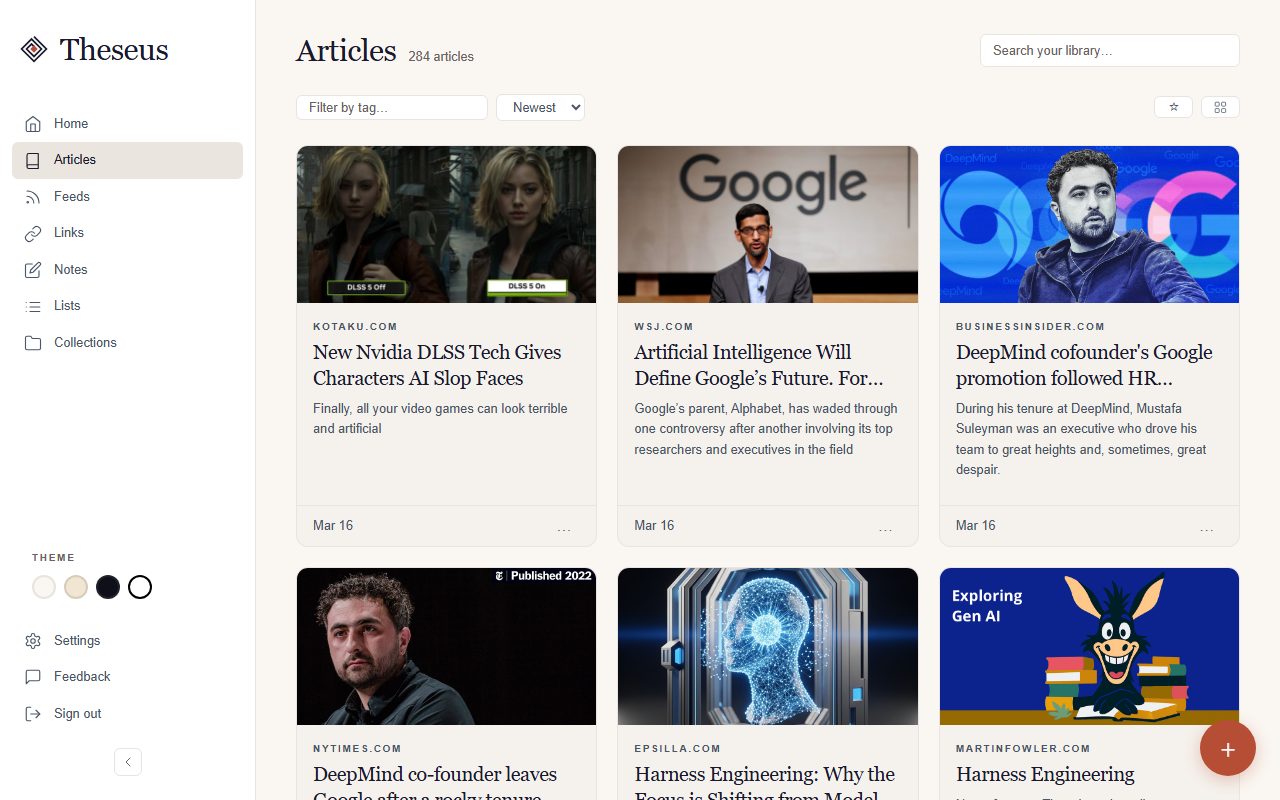The width and height of the screenshot is (1280, 800).
Task: Click the Home house icon
Action: coord(33,124)
